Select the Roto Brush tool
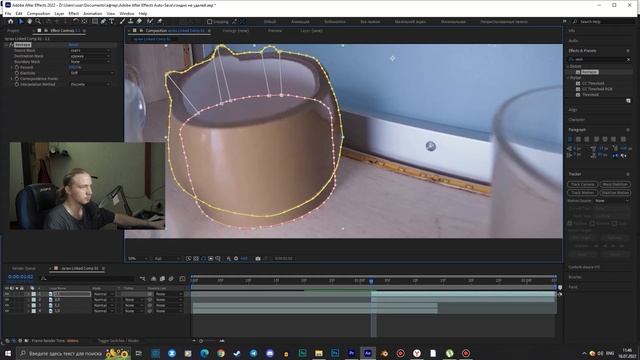This screenshot has height=360, width=640. tap(150, 21)
